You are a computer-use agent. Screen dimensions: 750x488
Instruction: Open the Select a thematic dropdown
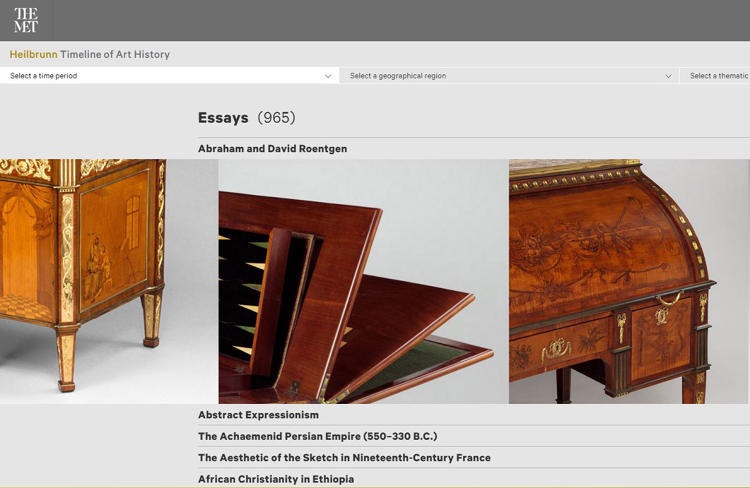(715, 76)
